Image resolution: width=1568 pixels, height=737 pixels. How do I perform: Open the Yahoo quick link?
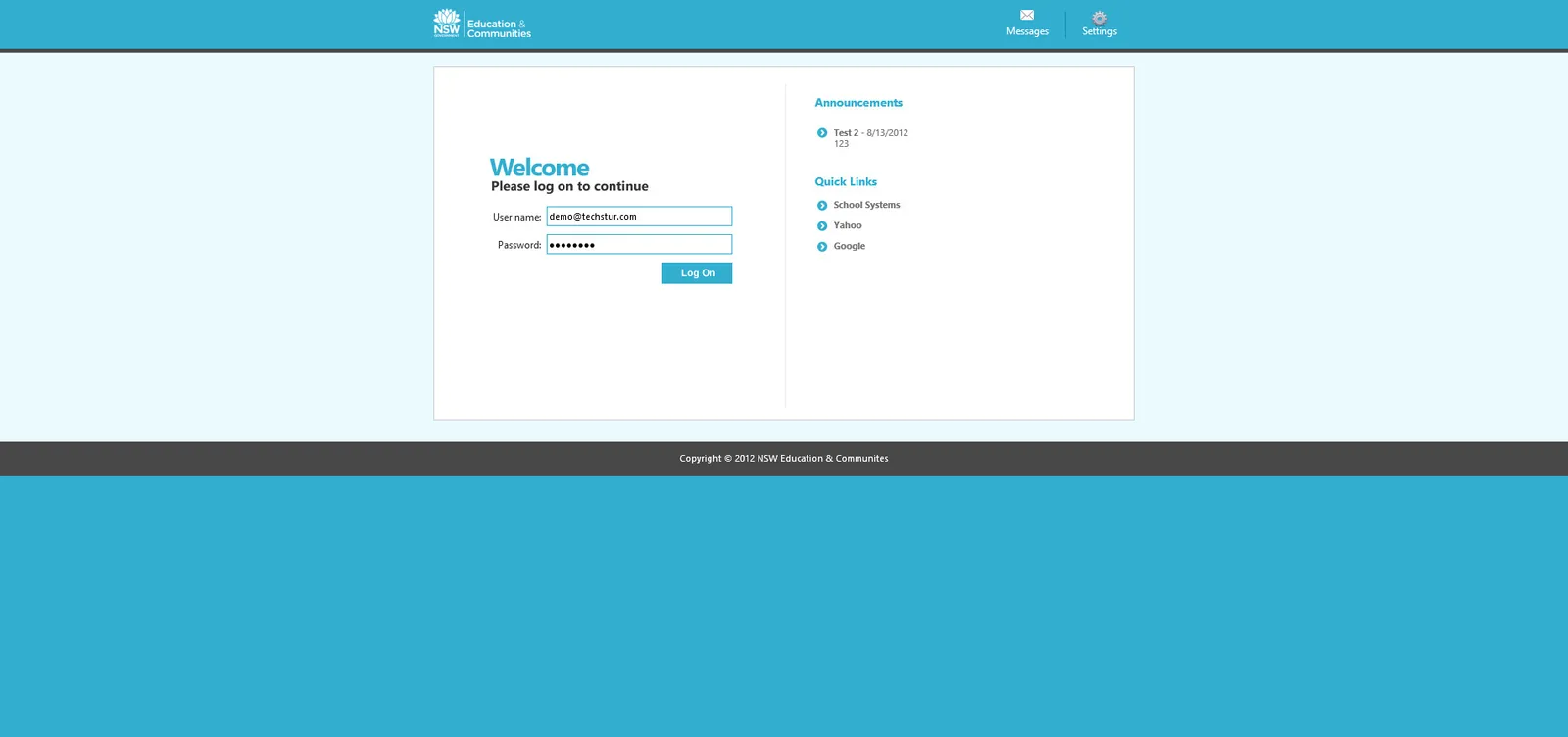pos(848,225)
